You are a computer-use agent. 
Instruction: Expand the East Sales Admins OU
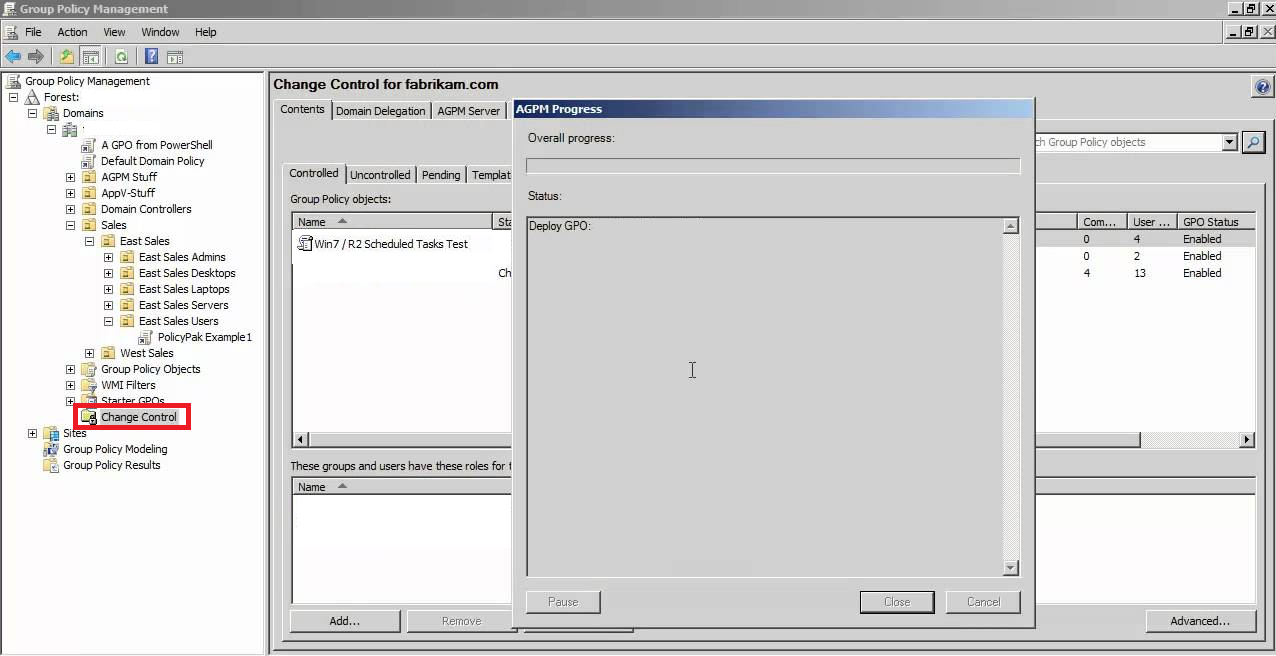108,257
